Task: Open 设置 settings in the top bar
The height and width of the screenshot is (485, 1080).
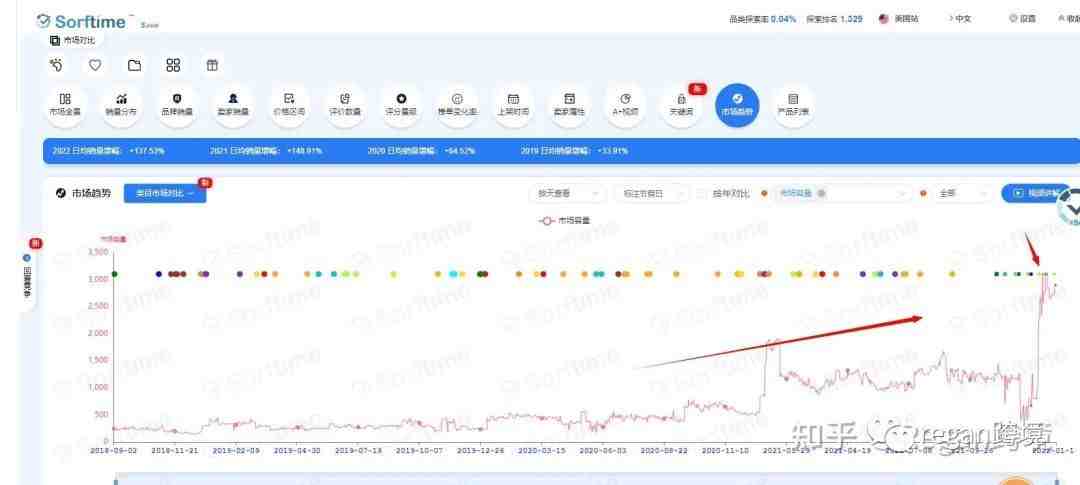Action: 1022,19
